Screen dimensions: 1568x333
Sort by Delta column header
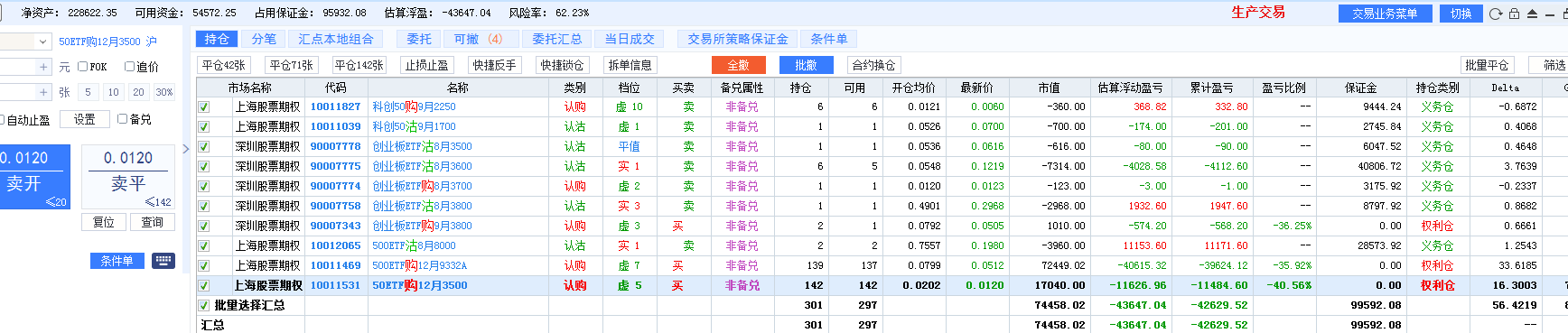(1505, 88)
